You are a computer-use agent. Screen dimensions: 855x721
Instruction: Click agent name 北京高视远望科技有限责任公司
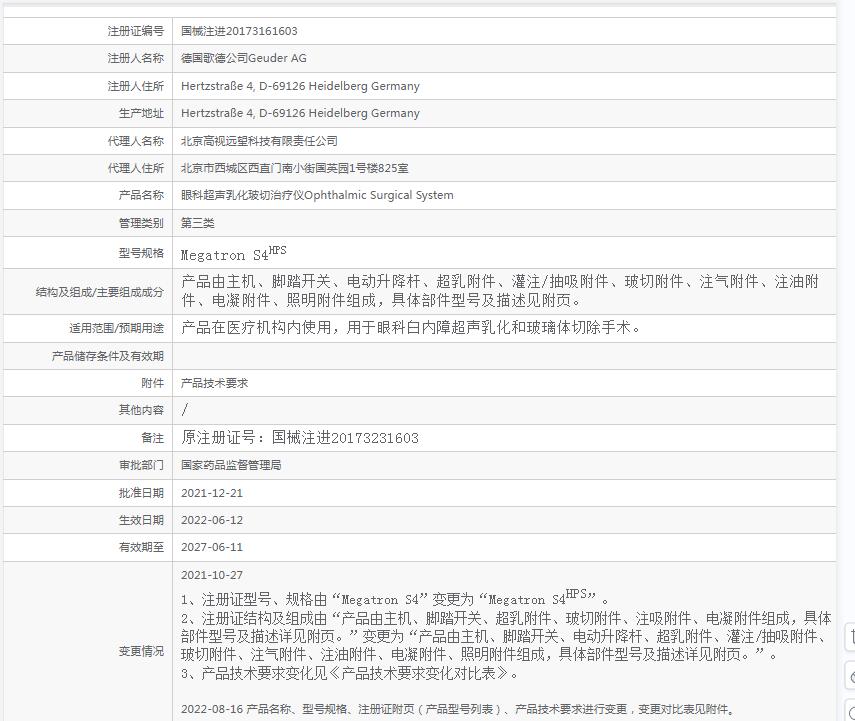[x=259, y=141]
